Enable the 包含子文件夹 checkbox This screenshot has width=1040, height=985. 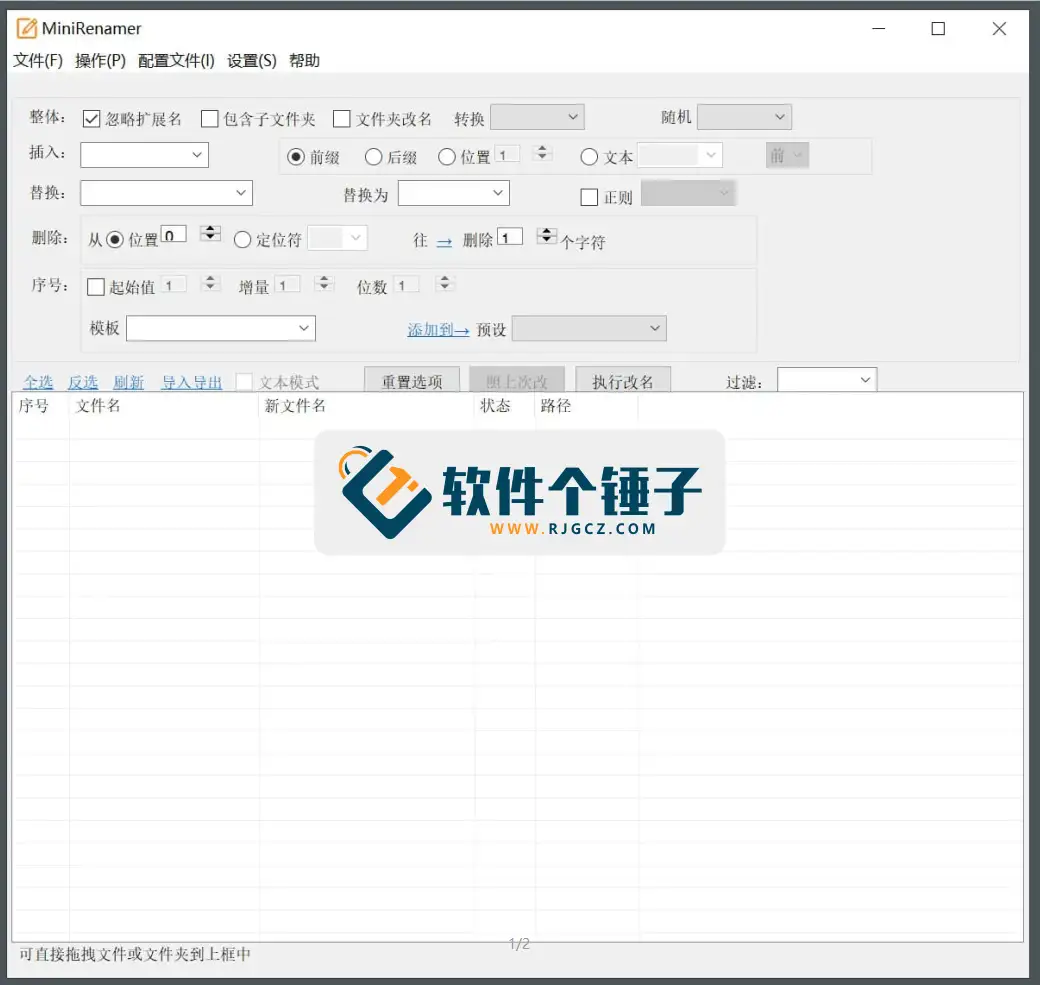(210, 119)
